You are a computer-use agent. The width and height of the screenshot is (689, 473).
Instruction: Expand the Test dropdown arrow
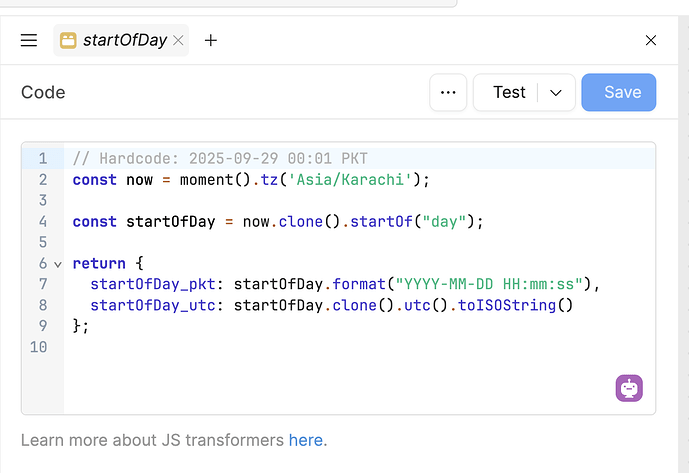point(556,92)
